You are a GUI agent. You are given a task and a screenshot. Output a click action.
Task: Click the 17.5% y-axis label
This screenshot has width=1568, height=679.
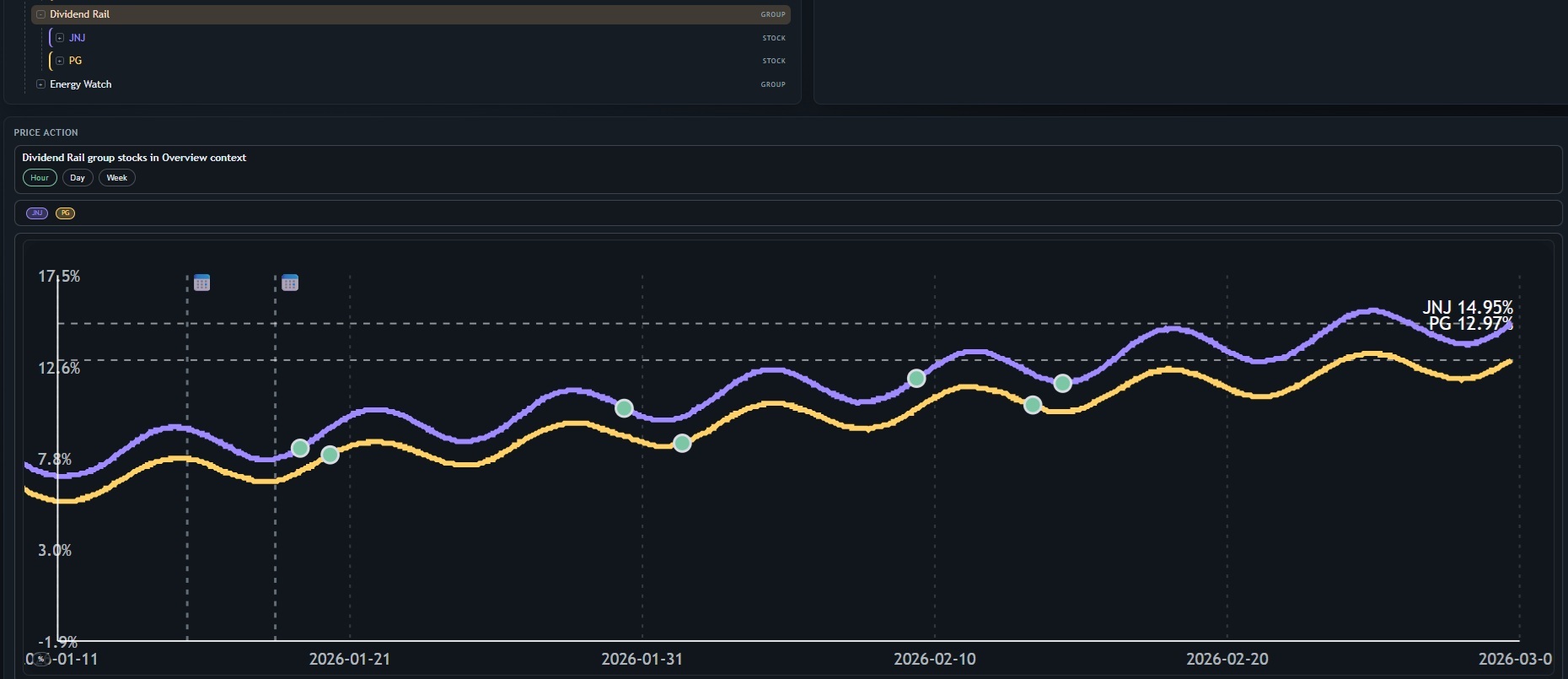pos(59,276)
